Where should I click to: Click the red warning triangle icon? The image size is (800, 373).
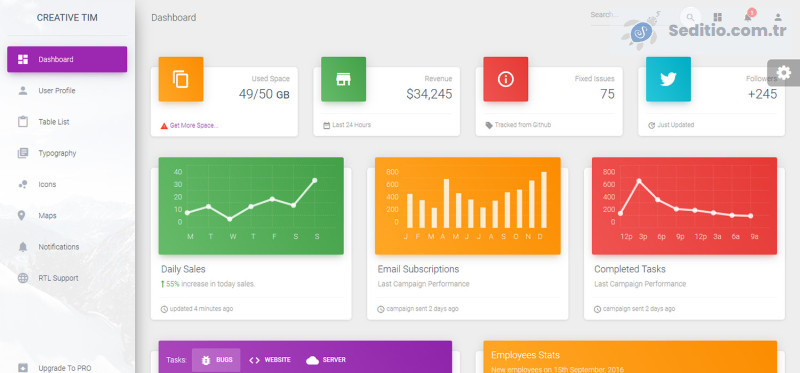tap(164, 126)
